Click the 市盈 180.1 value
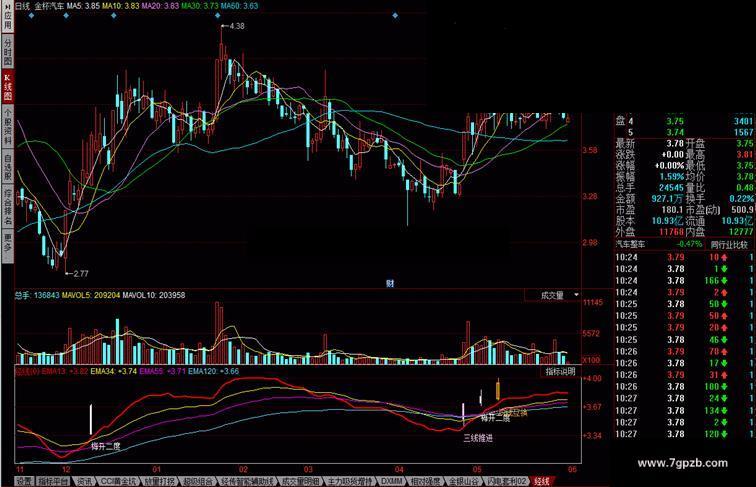The height and width of the screenshot is (487, 756). click(x=672, y=210)
